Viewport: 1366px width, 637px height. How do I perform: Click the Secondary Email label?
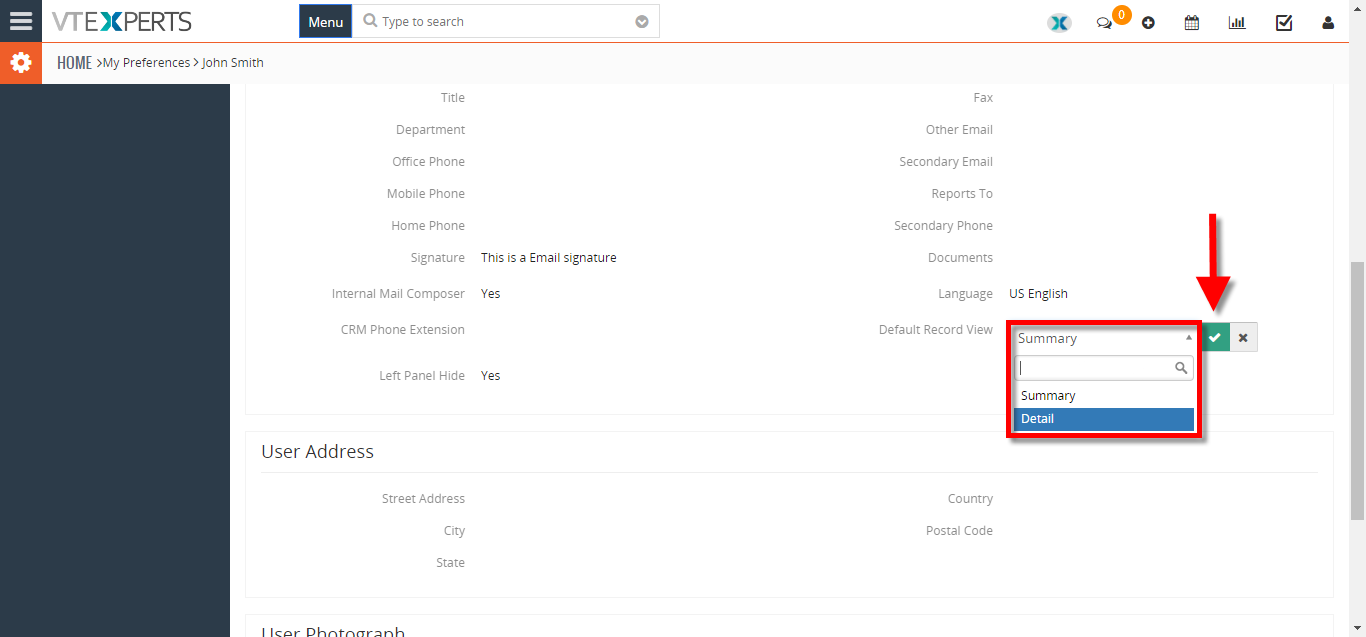pyautogui.click(x=946, y=162)
